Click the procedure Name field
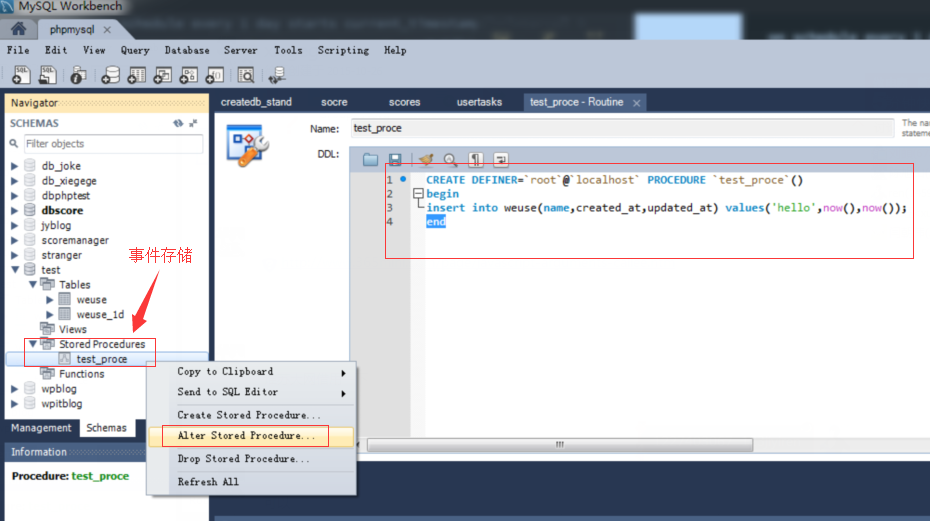 [x=622, y=128]
